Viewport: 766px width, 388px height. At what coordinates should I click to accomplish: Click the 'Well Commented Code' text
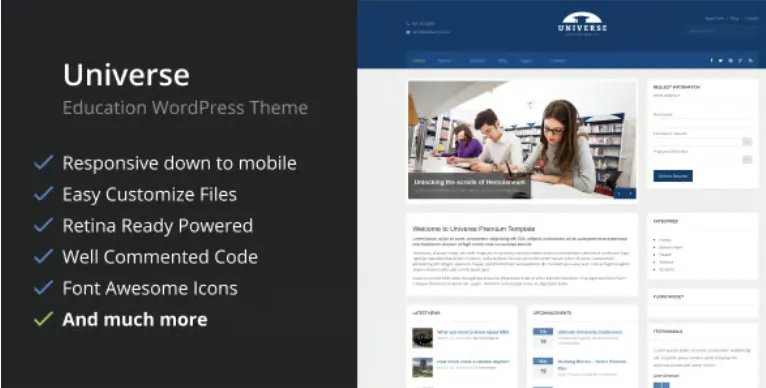pyautogui.click(x=160, y=257)
